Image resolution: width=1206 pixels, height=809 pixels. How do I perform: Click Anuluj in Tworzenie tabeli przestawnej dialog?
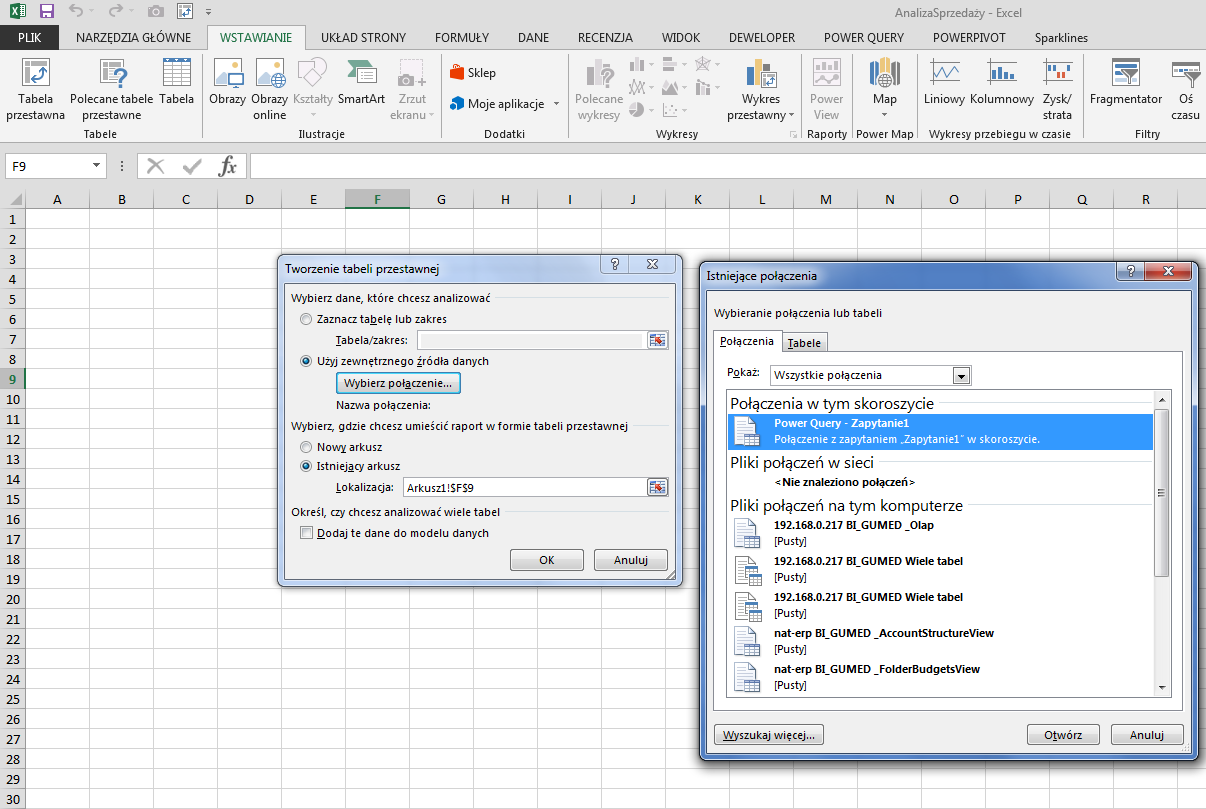(x=631, y=560)
